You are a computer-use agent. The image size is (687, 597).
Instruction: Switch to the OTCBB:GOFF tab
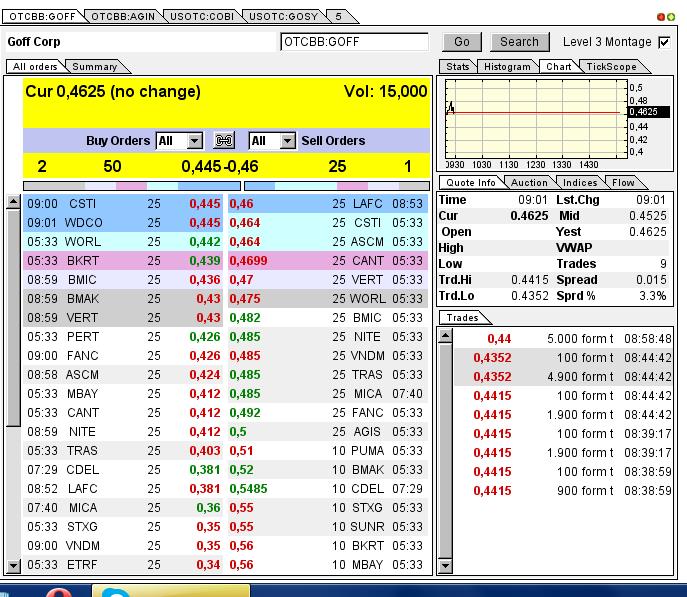pyautogui.click(x=42, y=17)
